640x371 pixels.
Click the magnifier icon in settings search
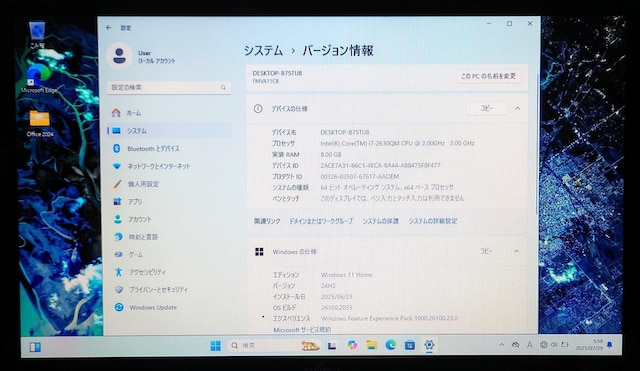[x=223, y=87]
